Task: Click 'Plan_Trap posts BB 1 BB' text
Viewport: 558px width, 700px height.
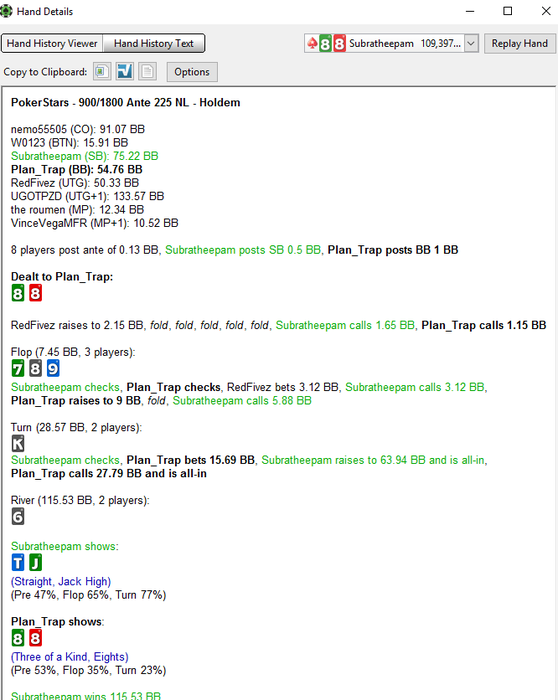Action: pyautogui.click(x=393, y=250)
